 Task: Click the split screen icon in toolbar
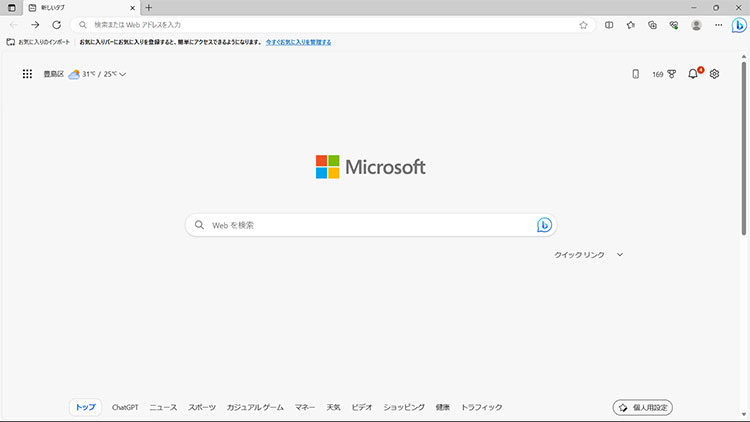pyautogui.click(x=609, y=25)
